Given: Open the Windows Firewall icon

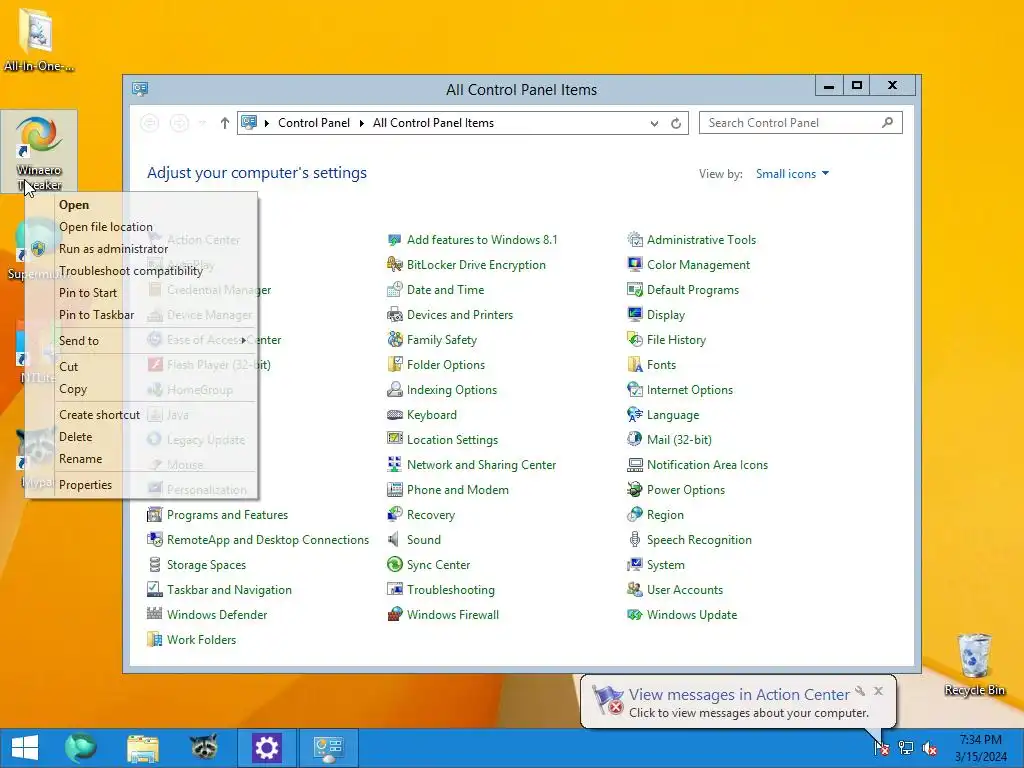Looking at the screenshot, I should [x=394, y=615].
